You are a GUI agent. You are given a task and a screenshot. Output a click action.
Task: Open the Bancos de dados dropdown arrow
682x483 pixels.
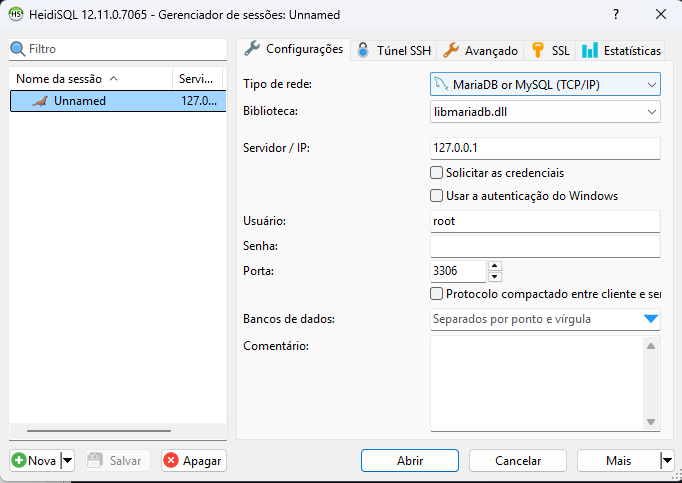pos(651,319)
